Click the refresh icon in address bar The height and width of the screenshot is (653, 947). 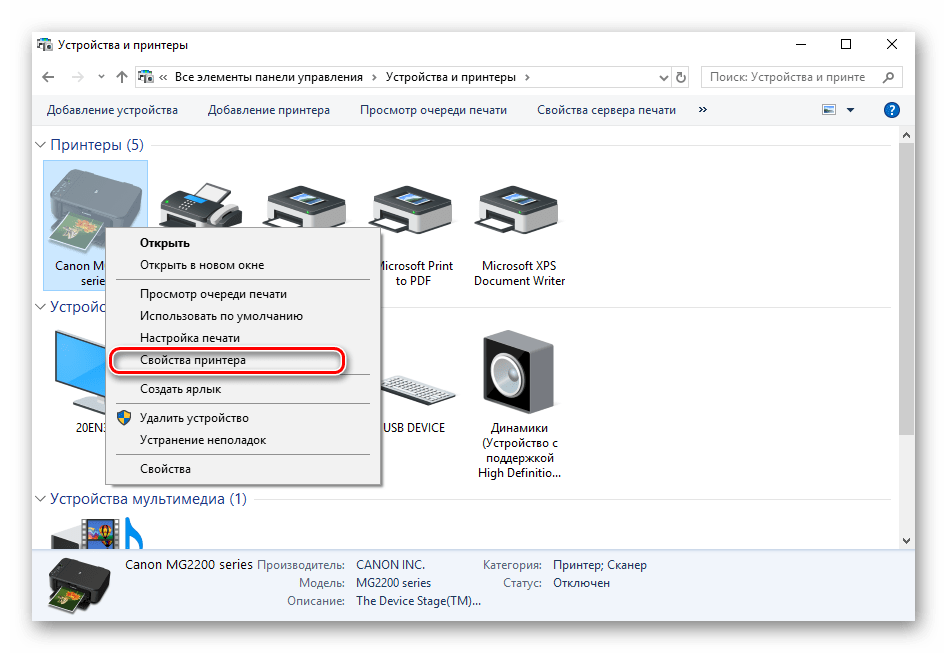[x=682, y=77]
